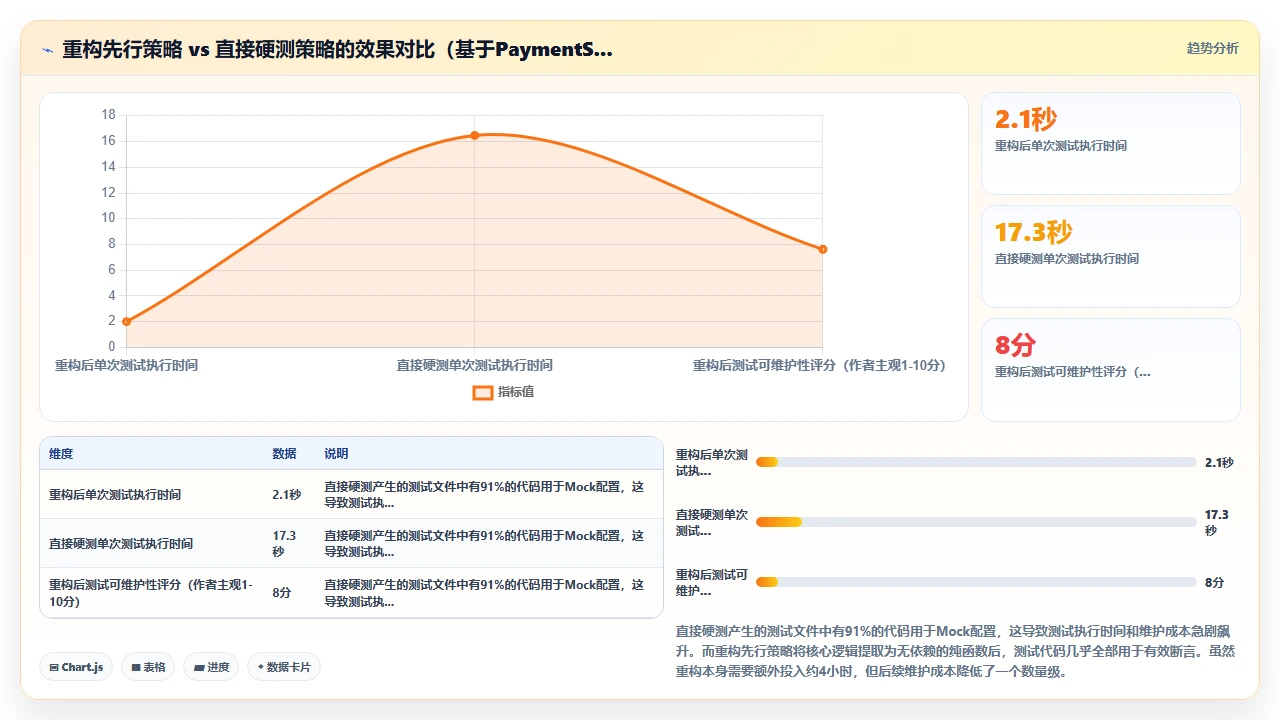Click the 2.1秒 stat card
This screenshot has height=720, width=1280.
coord(1110,143)
